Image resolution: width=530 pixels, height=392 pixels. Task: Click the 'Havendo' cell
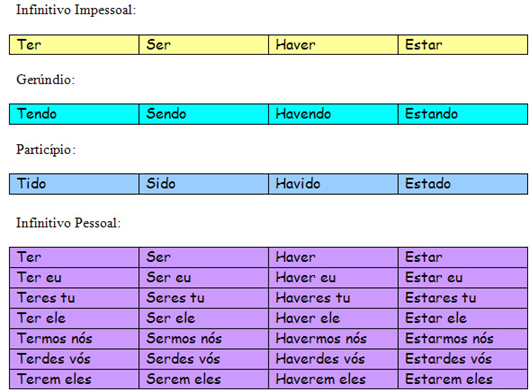tap(333, 114)
